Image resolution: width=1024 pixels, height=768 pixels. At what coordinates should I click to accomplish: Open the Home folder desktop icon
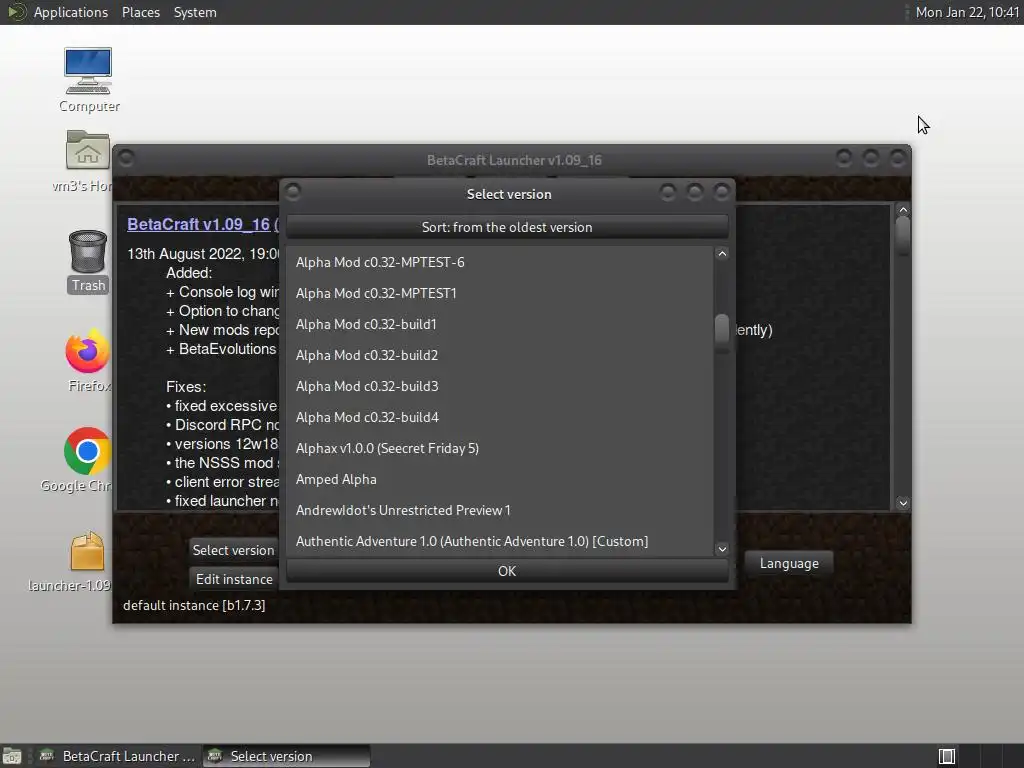[88, 150]
